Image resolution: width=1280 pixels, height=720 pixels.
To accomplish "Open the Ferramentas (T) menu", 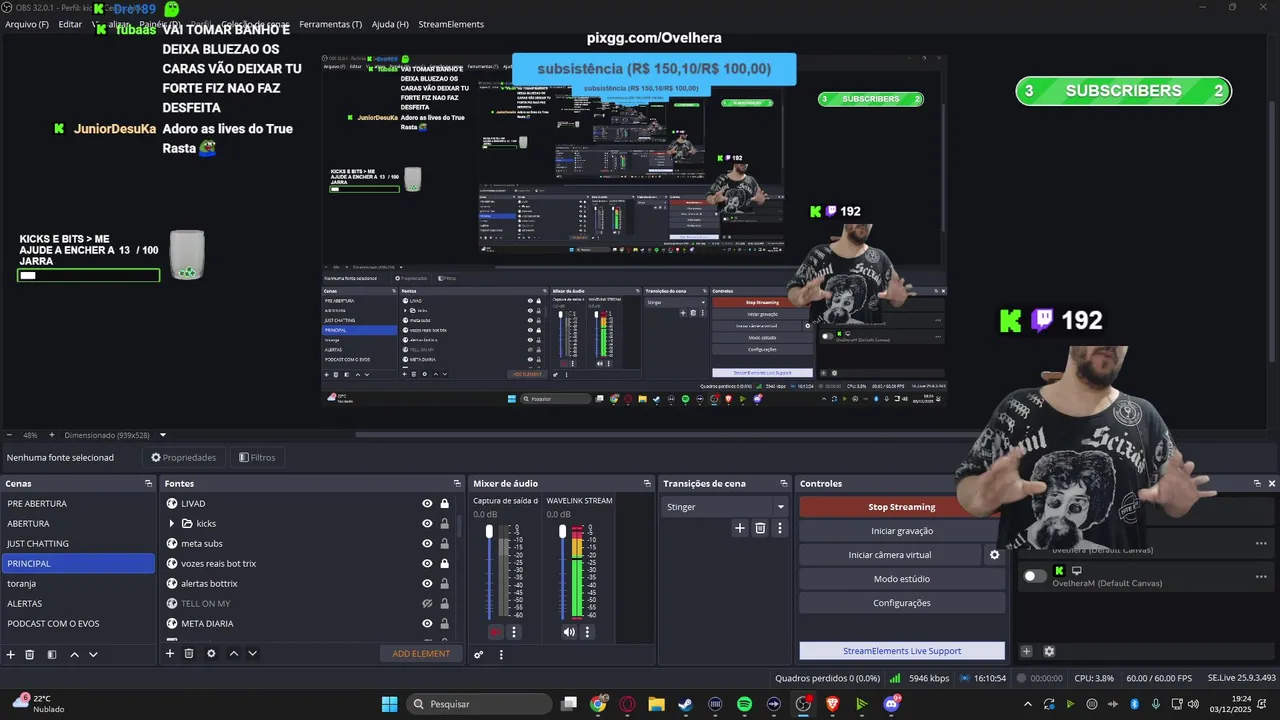I will pyautogui.click(x=331, y=24).
